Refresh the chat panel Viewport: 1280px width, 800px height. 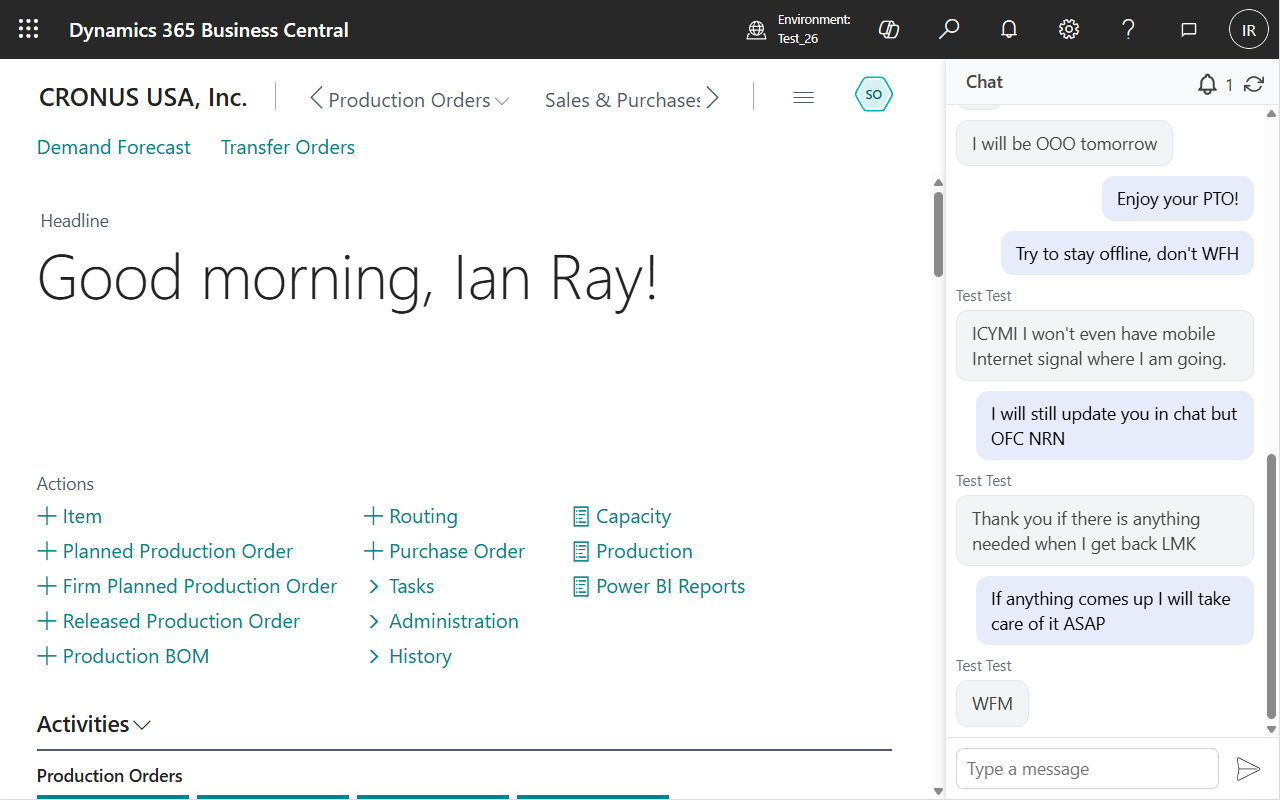point(1254,84)
